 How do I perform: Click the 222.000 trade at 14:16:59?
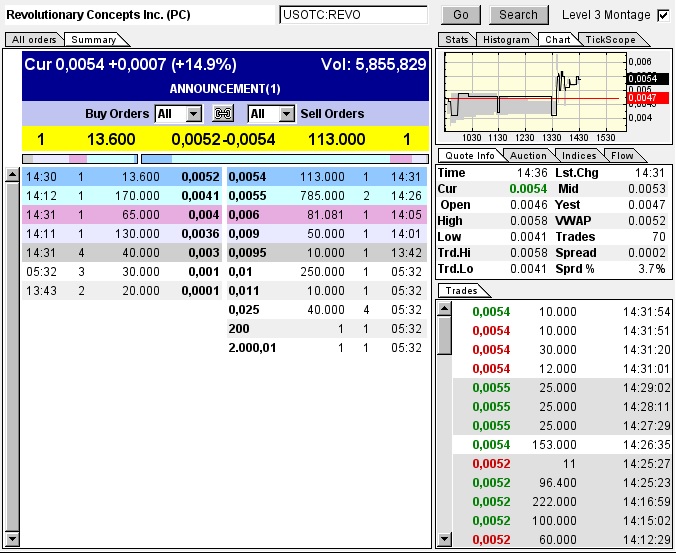562,501
